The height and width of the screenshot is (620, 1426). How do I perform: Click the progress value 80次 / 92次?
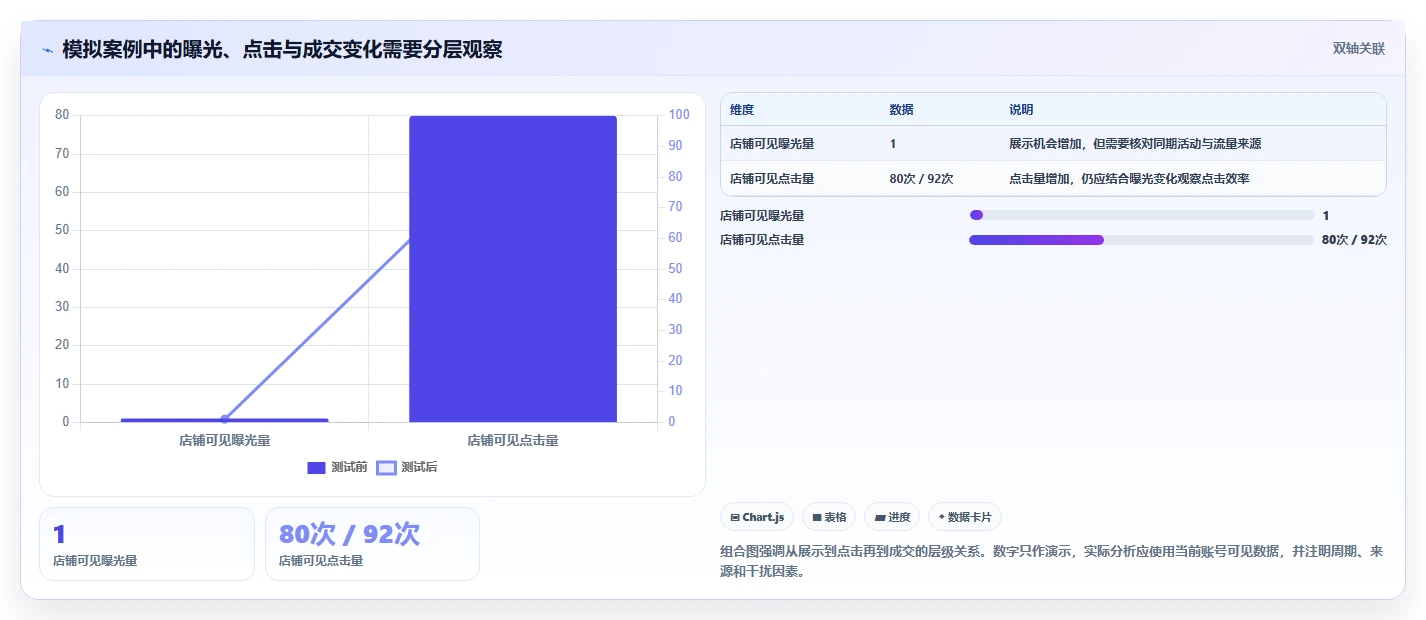click(1354, 240)
